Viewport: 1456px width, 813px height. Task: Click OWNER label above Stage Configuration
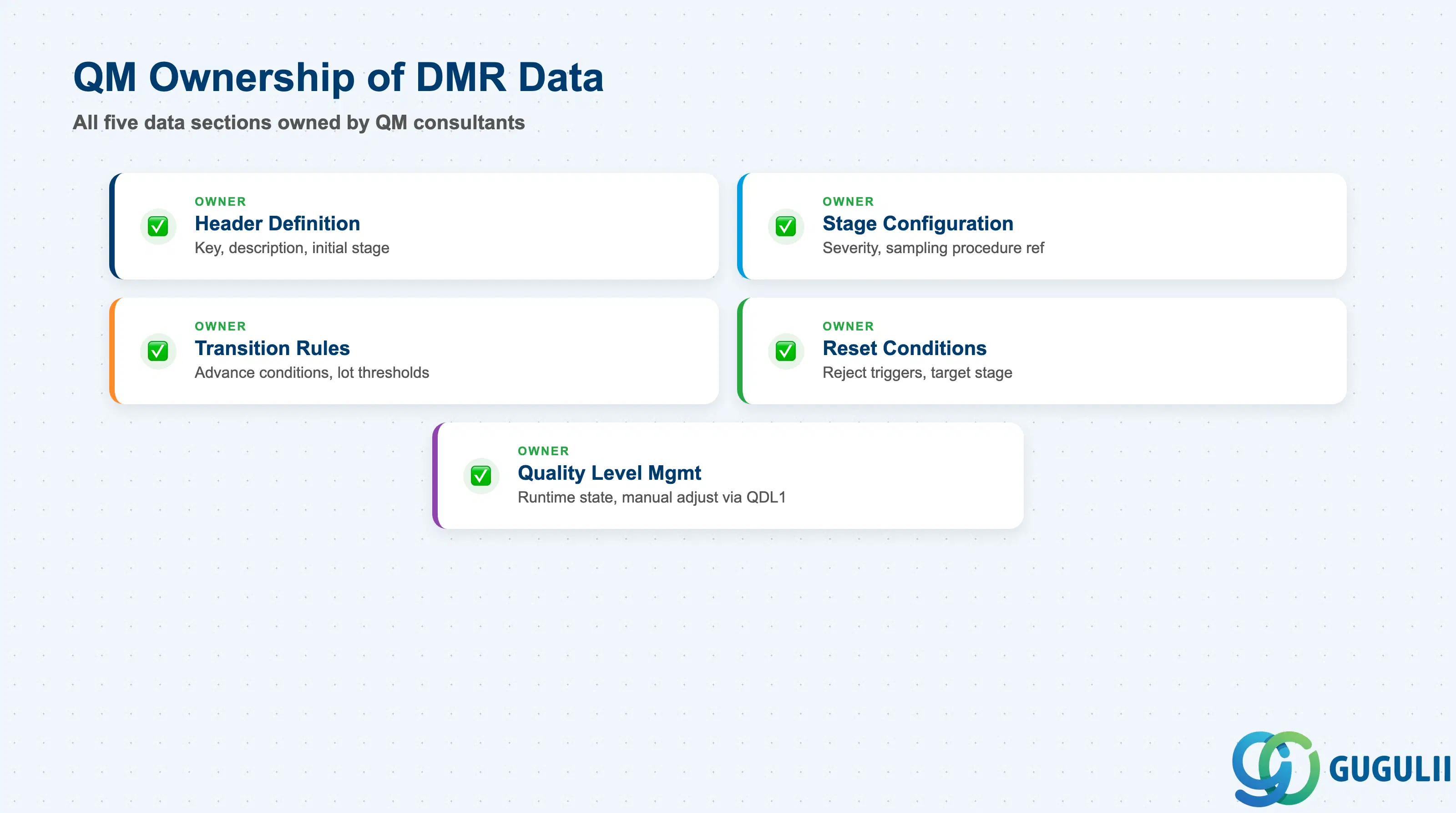(x=849, y=202)
